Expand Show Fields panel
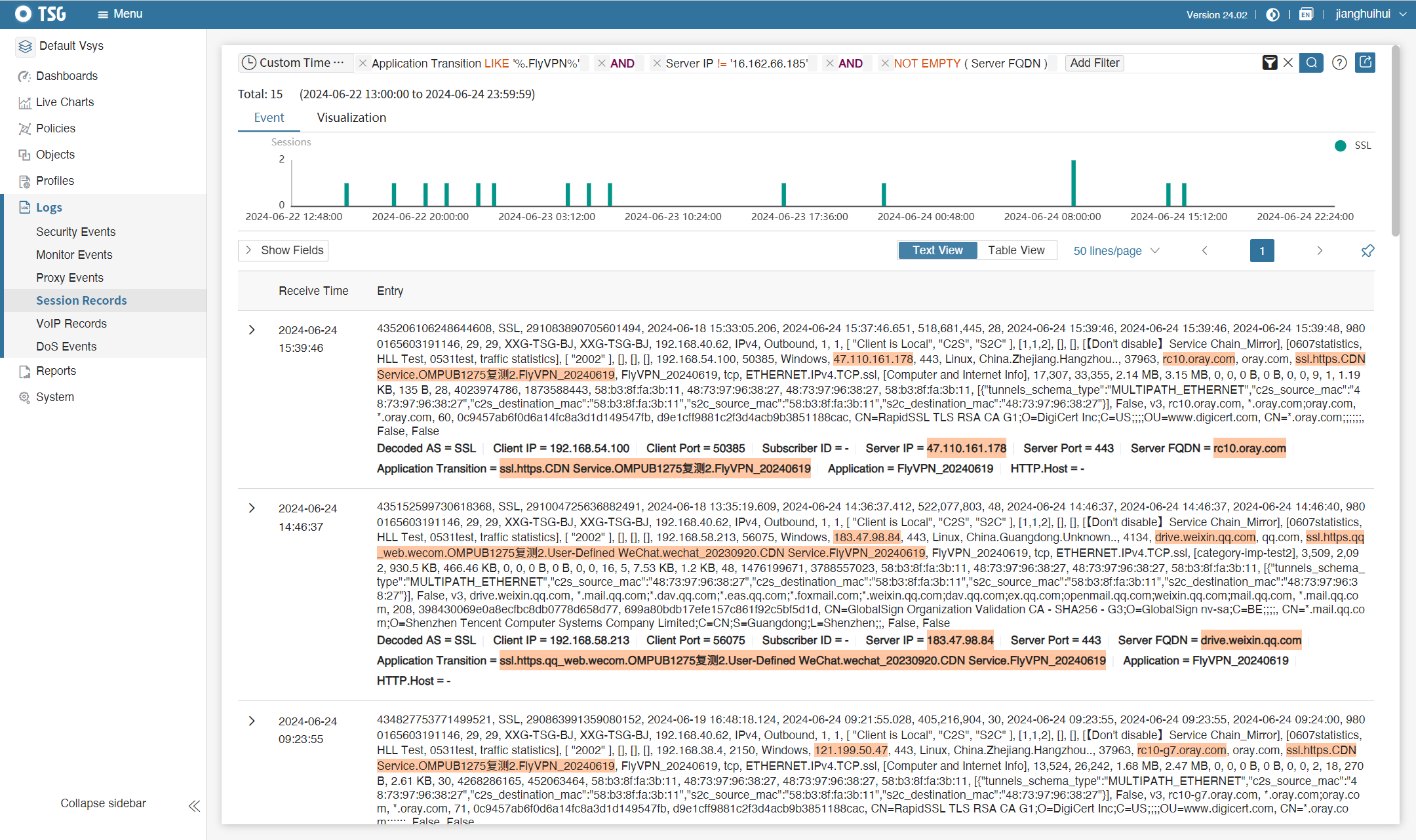 (x=283, y=250)
